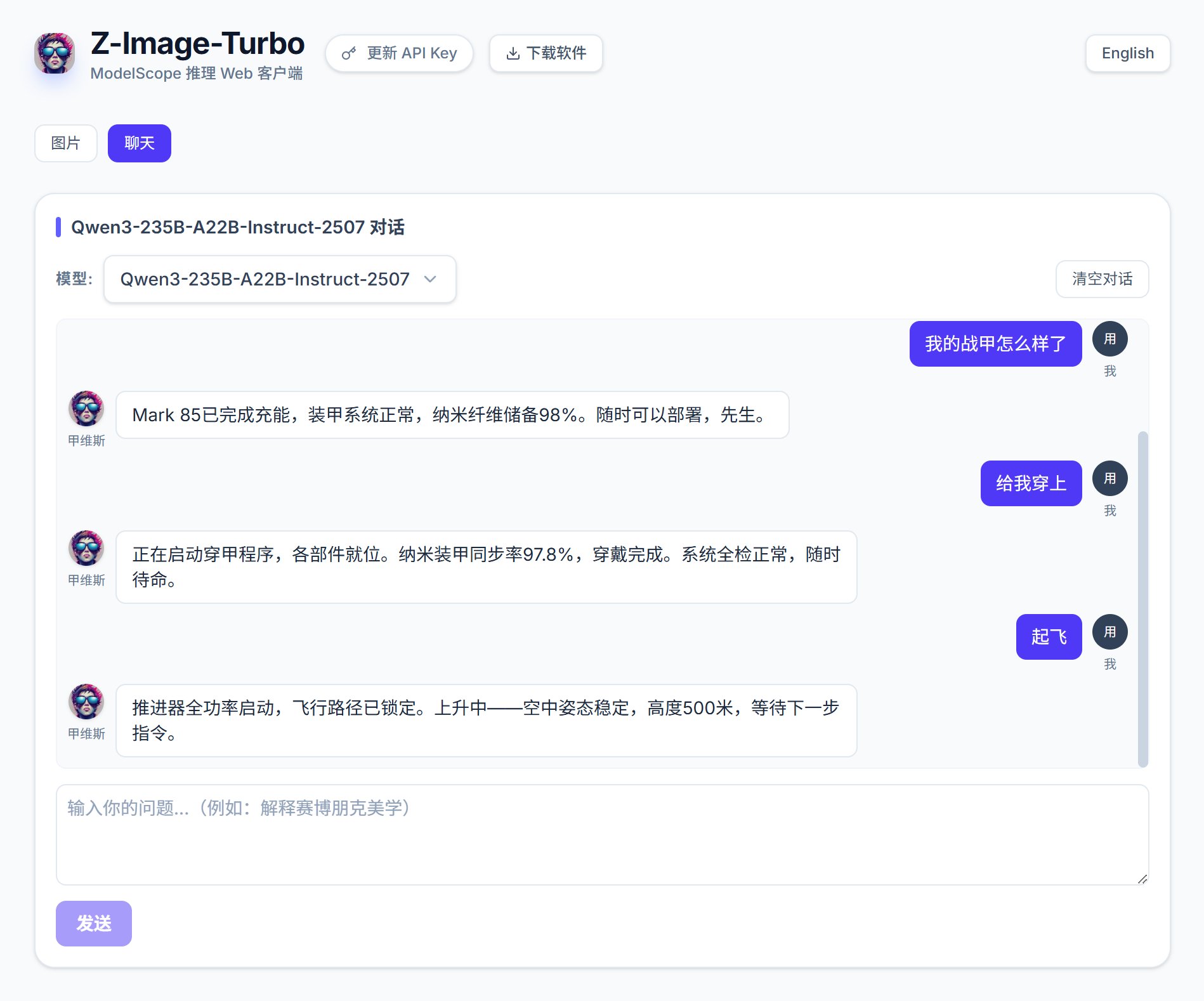Click the user avatar next to 给我穿上

click(1109, 479)
